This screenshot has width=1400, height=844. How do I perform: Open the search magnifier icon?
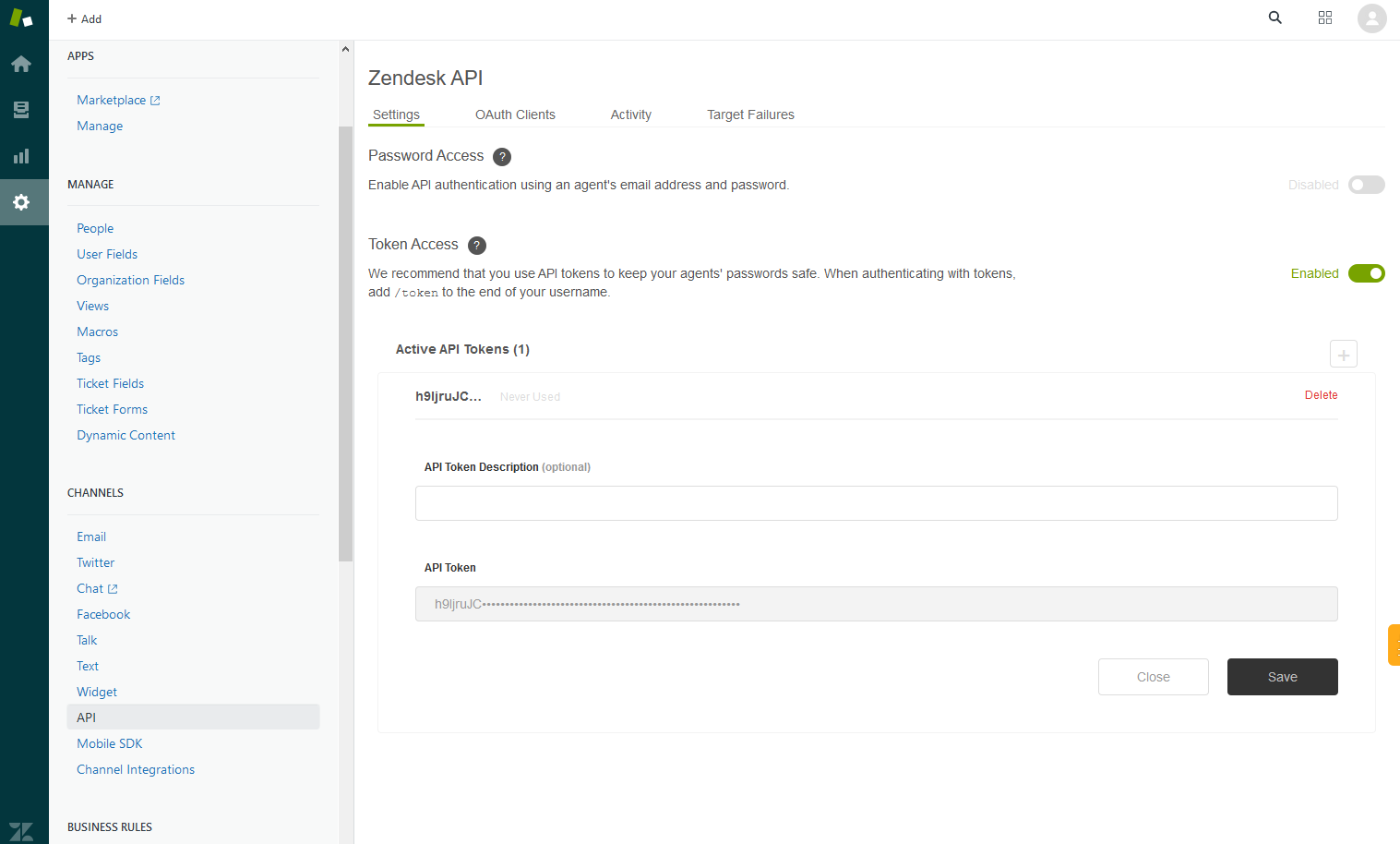[x=1275, y=18]
